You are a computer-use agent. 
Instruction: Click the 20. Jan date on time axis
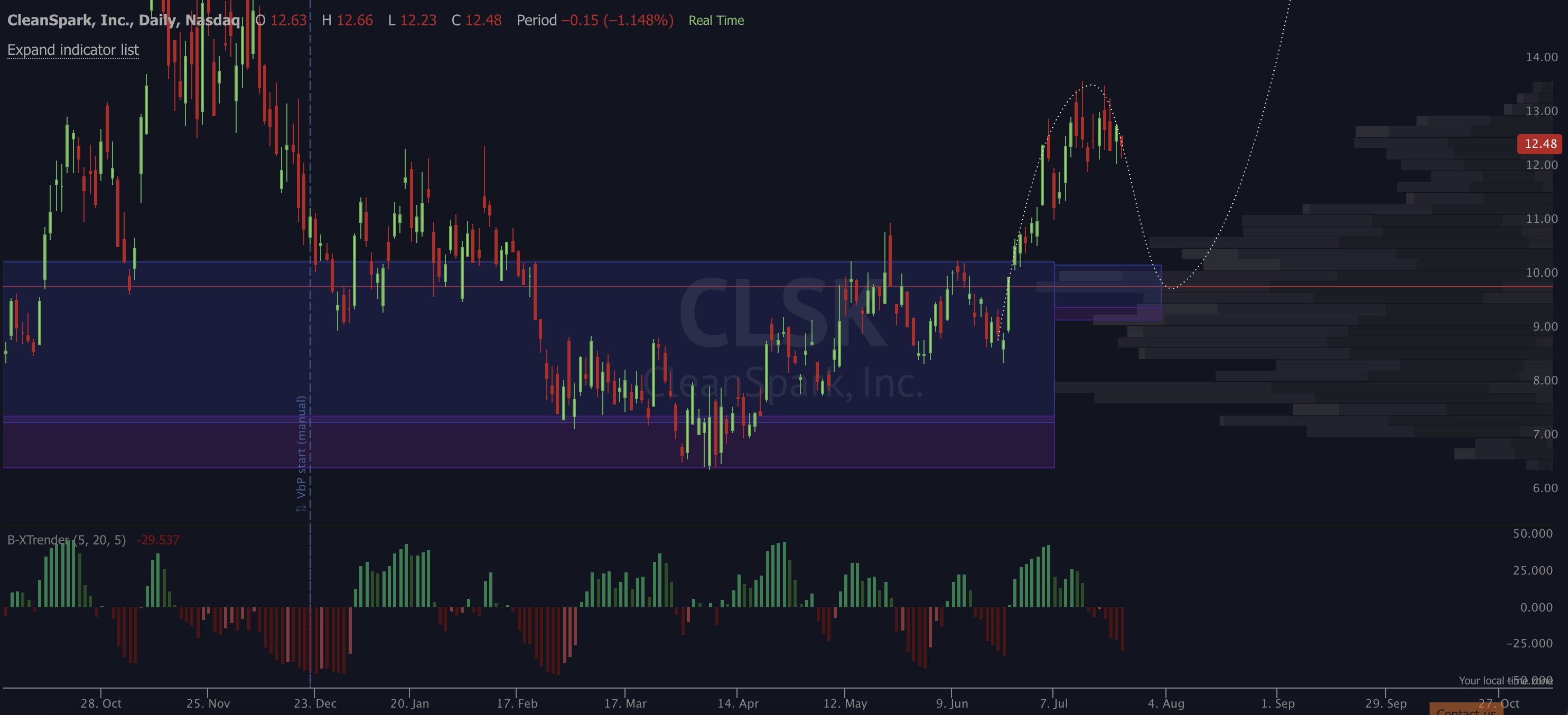[x=409, y=703]
